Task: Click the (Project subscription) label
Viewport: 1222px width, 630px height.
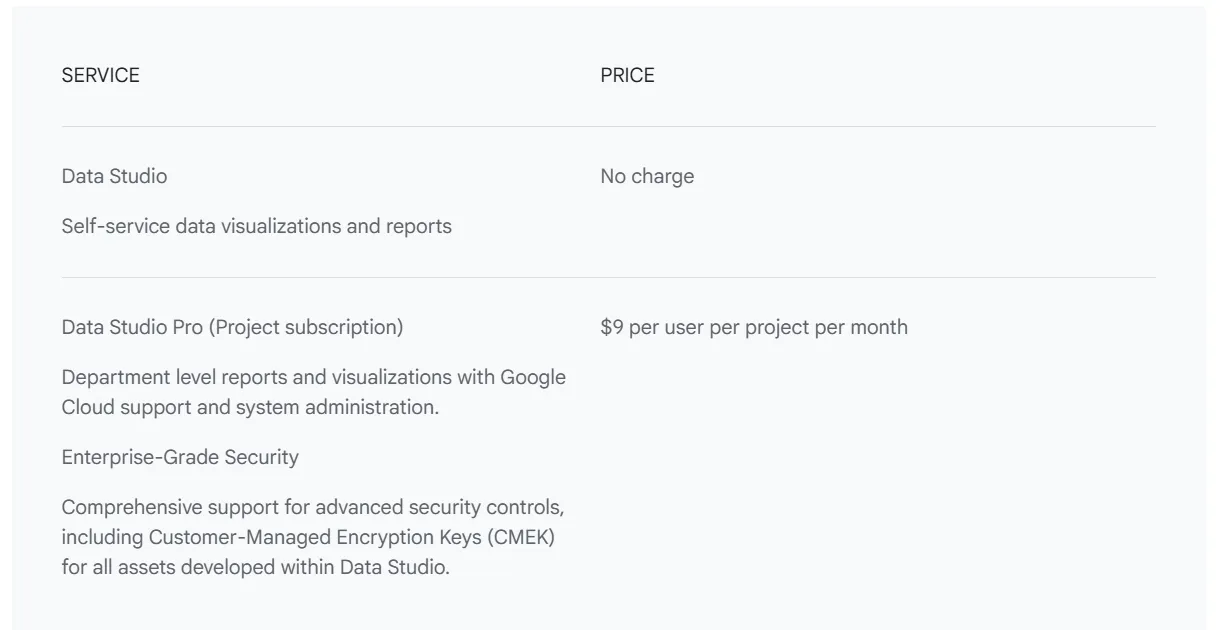Action: (x=306, y=328)
